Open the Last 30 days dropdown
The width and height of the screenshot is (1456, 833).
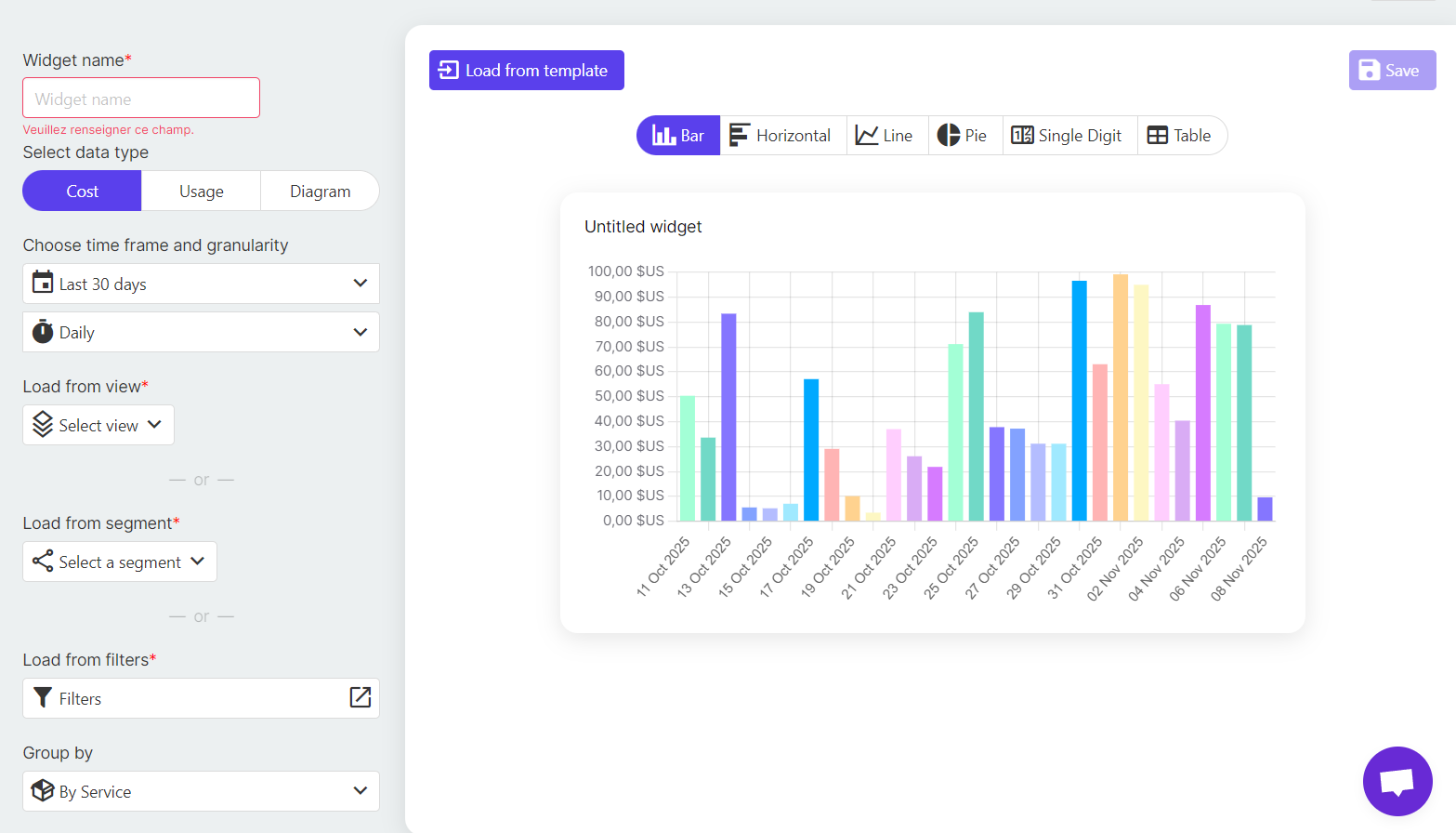pos(201,284)
